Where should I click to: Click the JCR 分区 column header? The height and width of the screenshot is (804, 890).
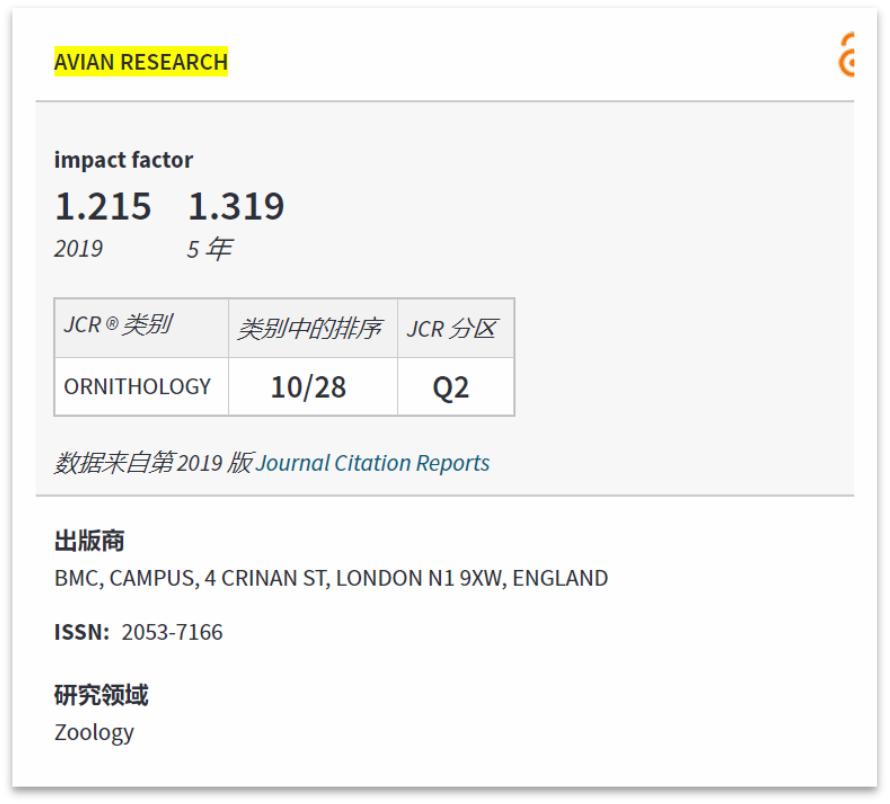click(x=456, y=328)
